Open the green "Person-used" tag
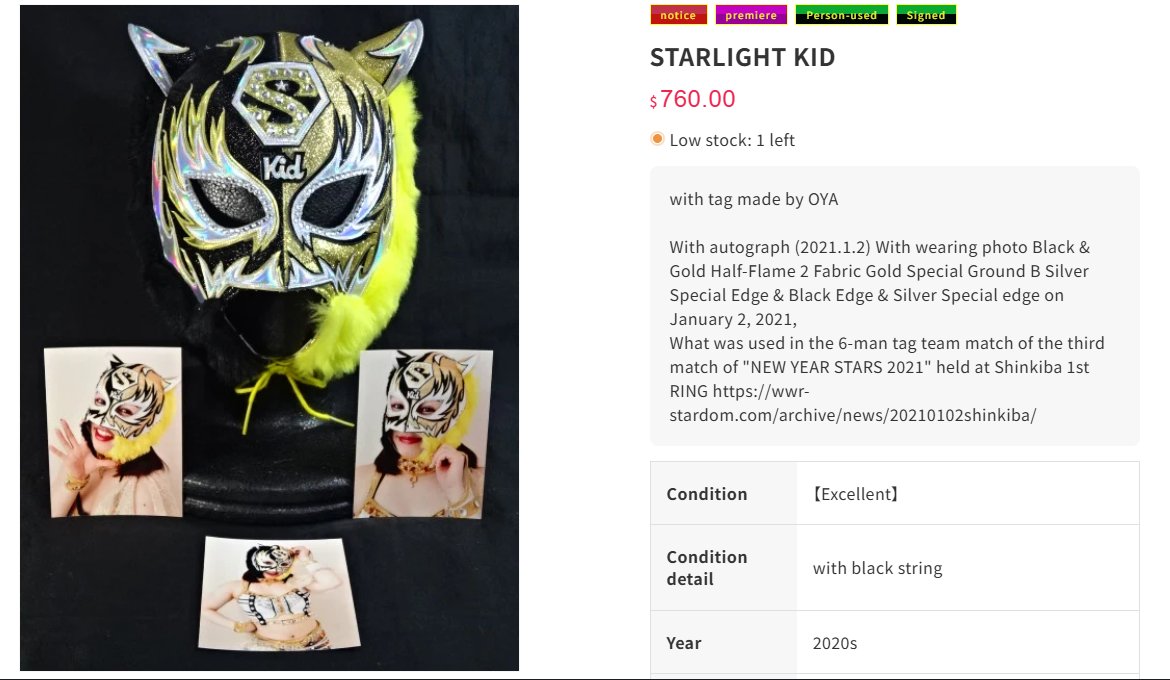Viewport: 1170px width, 680px height. (841, 15)
